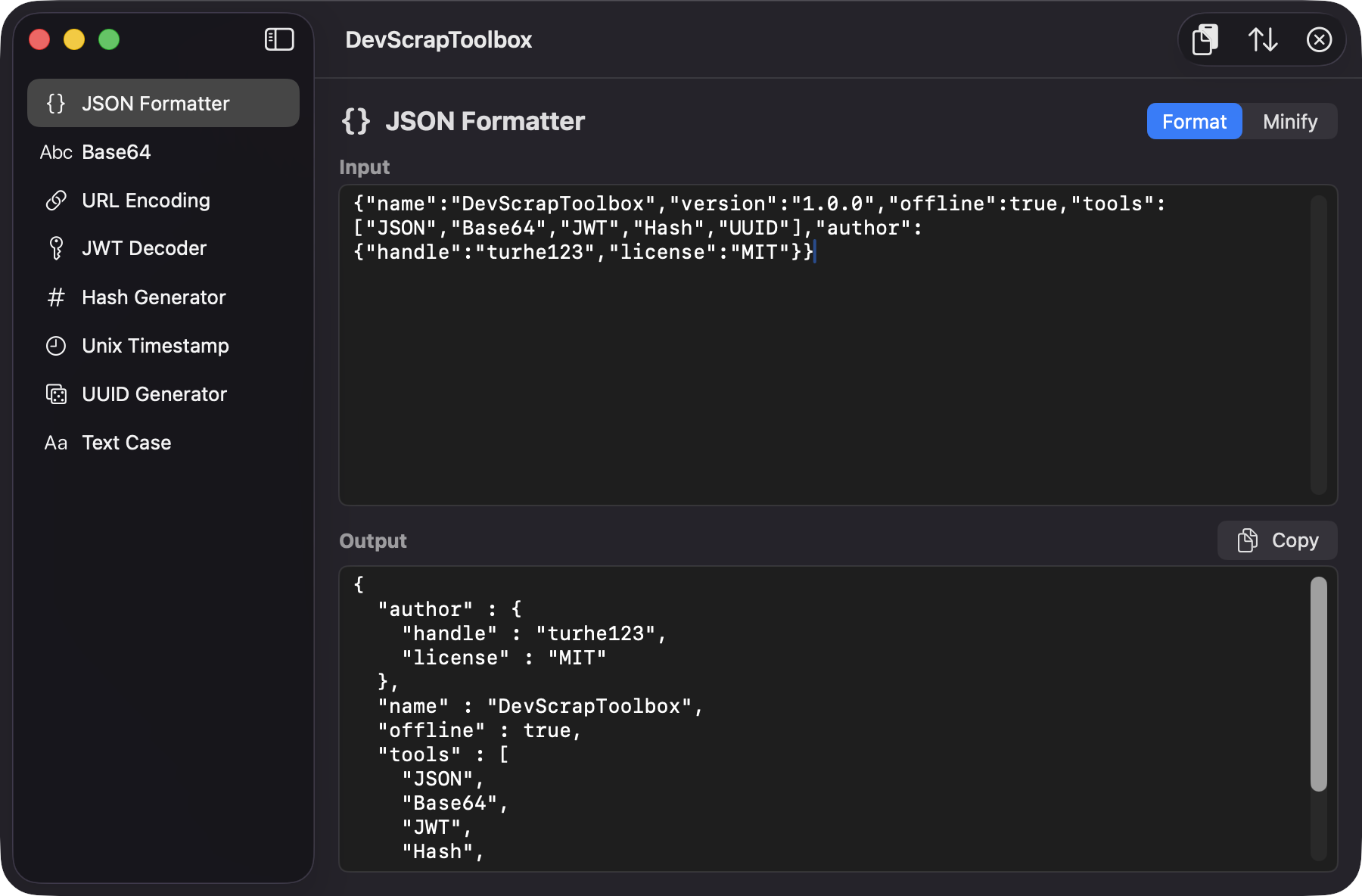1362x896 pixels.
Task: Open the Unix Timestamp tool
Action: pyautogui.click(x=163, y=346)
